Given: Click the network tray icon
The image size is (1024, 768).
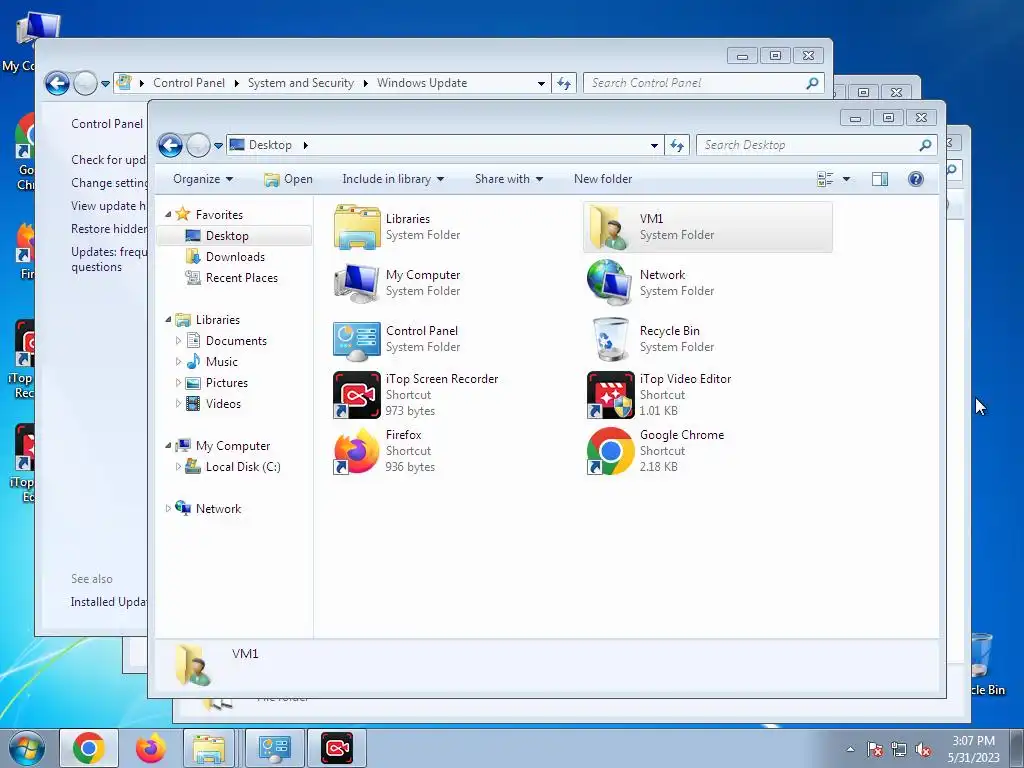Looking at the screenshot, I should [899, 750].
